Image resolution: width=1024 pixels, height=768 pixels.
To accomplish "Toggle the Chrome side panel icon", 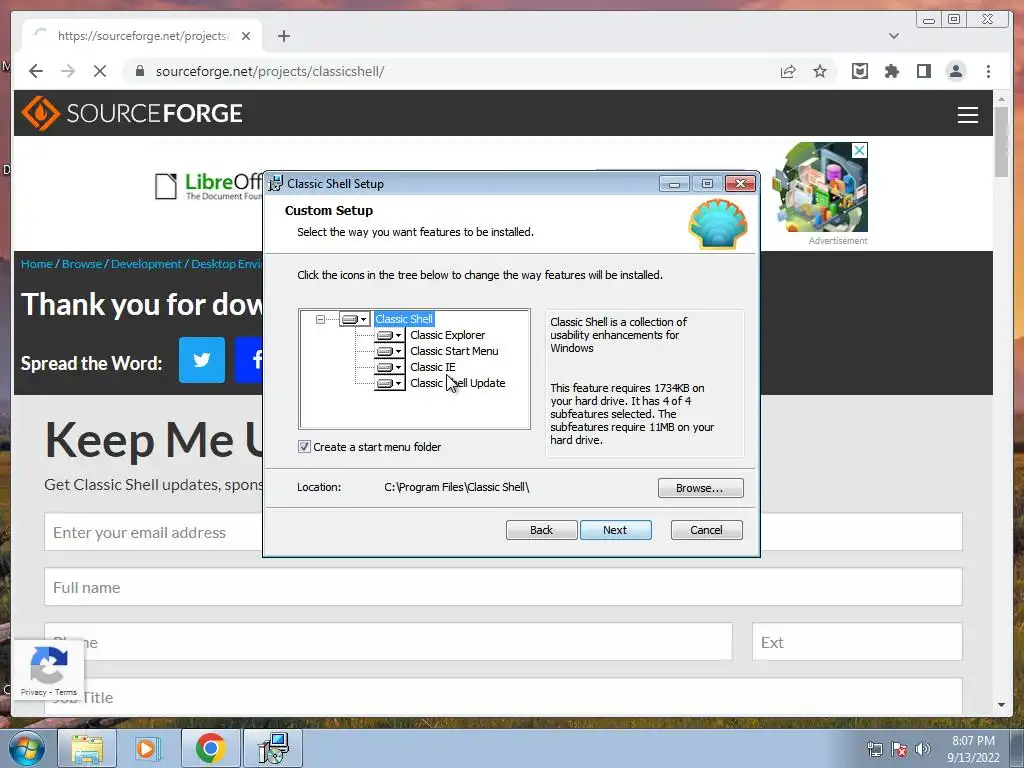I will [x=923, y=71].
